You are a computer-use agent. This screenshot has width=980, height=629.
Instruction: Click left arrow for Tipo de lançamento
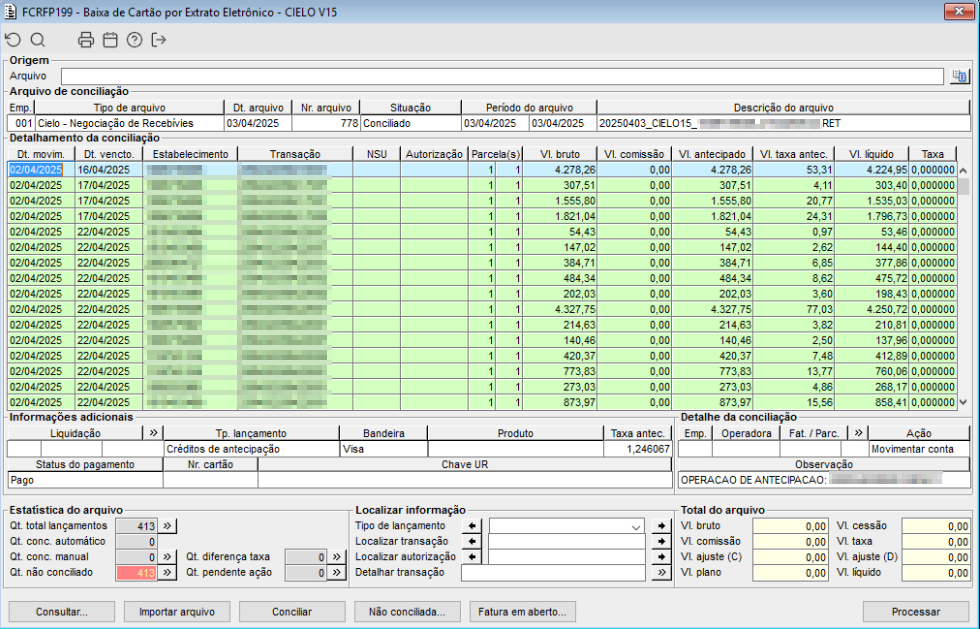coord(472,526)
